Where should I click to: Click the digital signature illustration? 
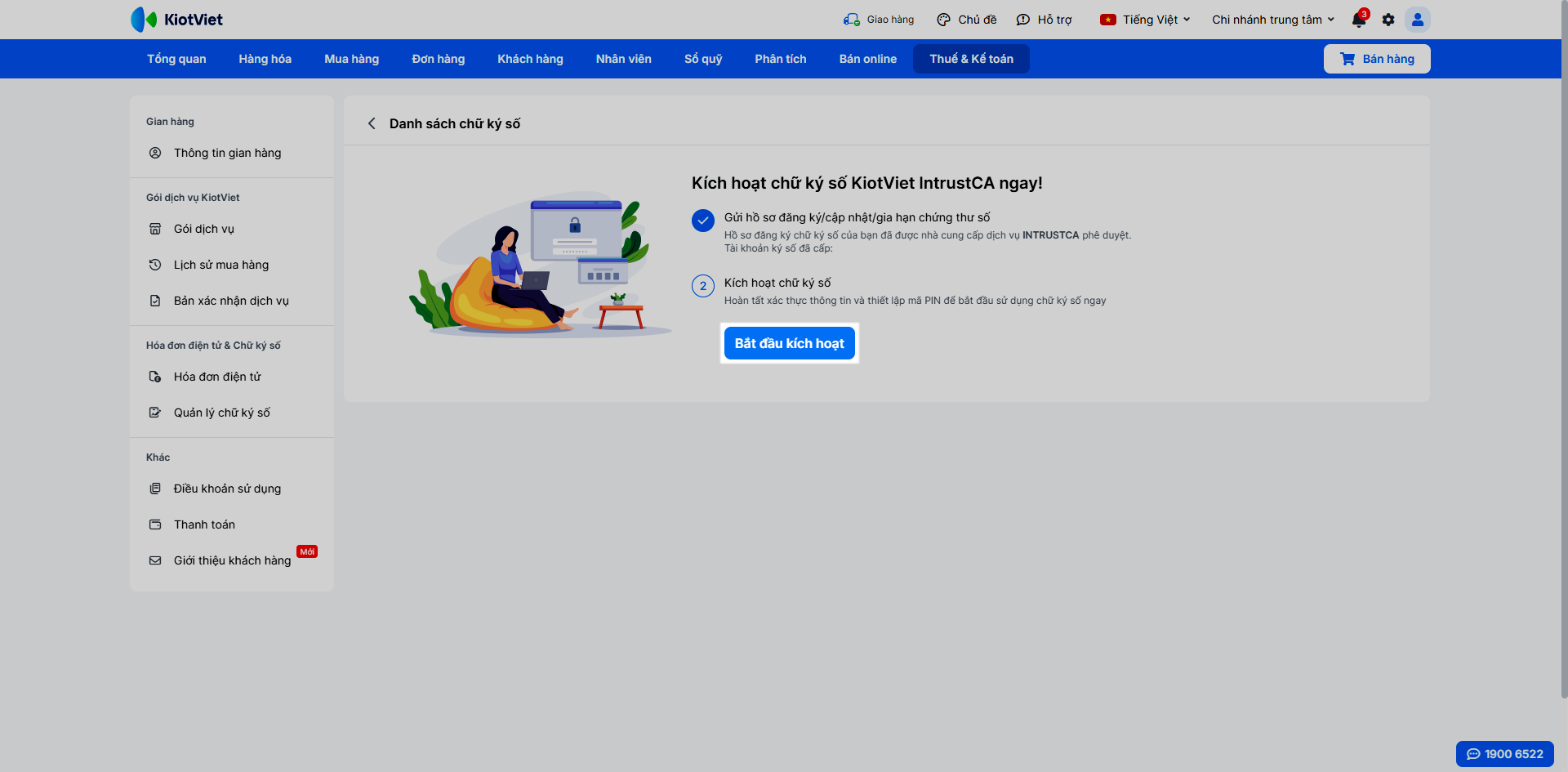click(540, 264)
